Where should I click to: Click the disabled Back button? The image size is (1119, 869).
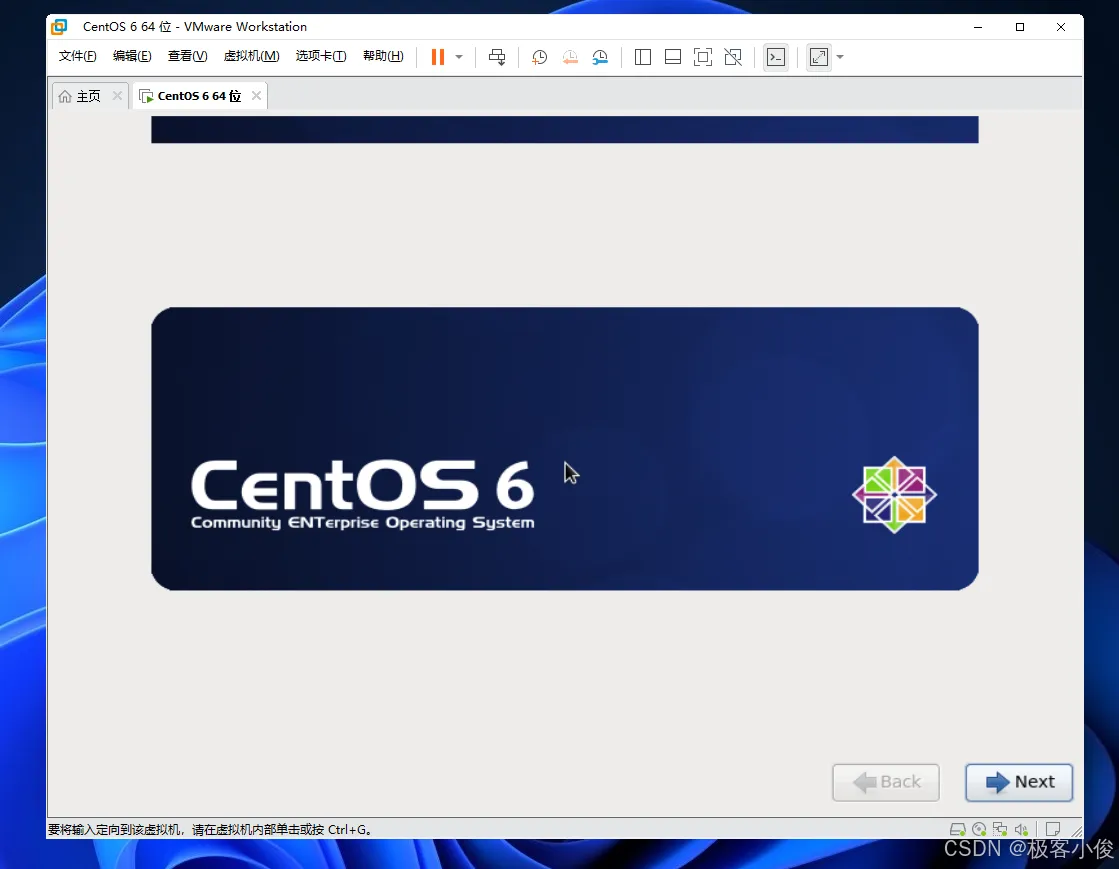point(886,782)
